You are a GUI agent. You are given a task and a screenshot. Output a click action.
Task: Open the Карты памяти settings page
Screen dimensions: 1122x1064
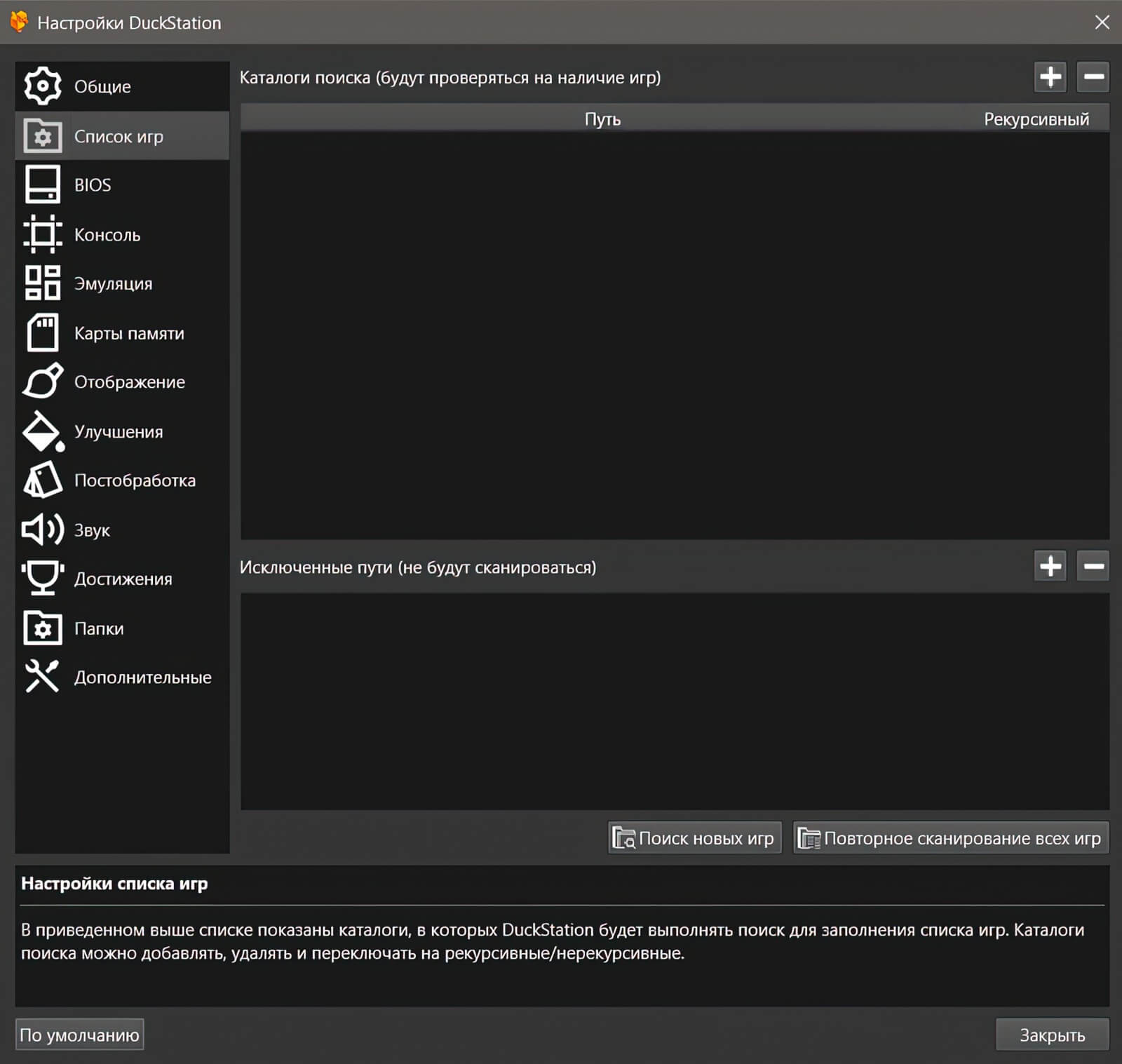tap(122, 332)
